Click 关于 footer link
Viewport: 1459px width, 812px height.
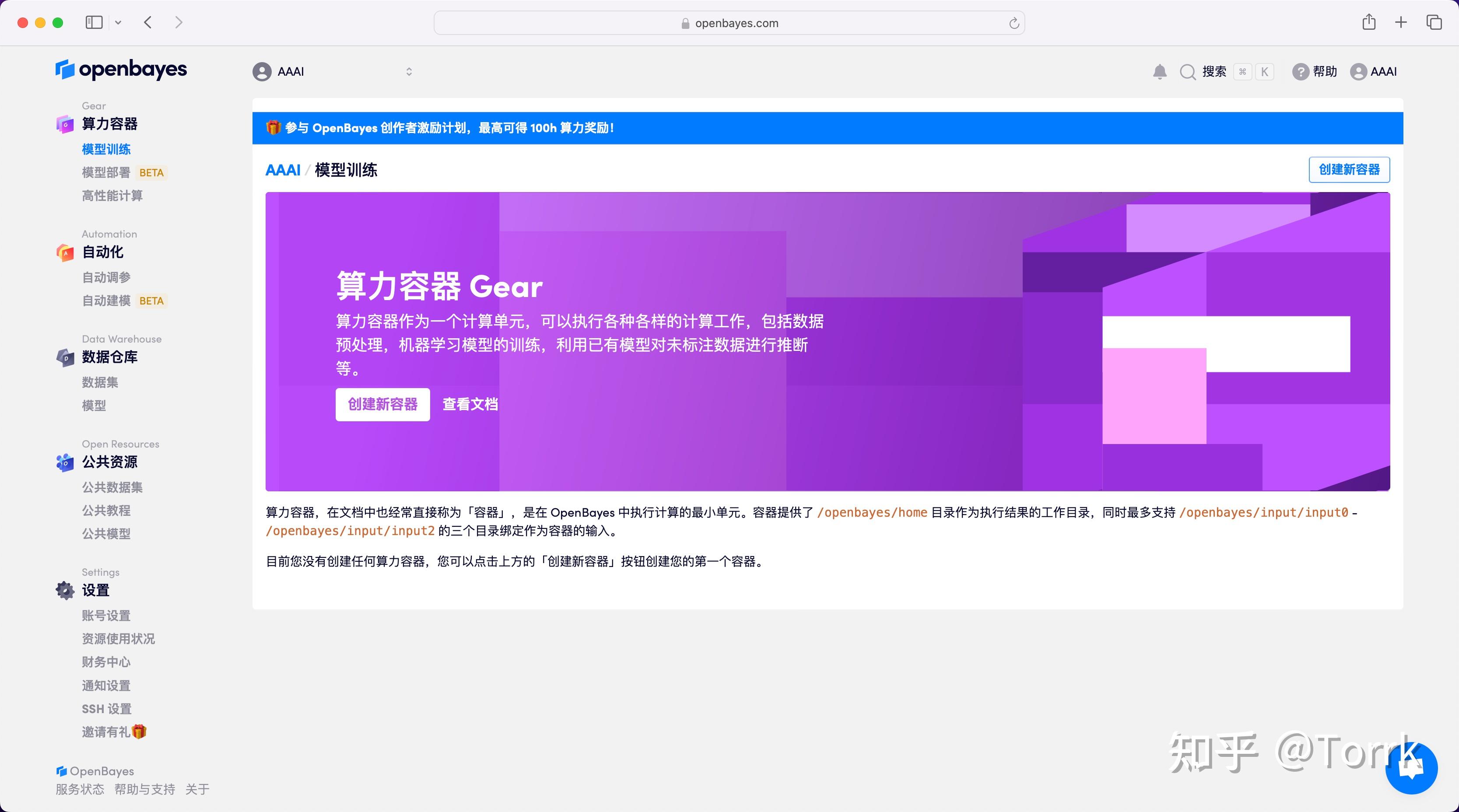[198, 789]
